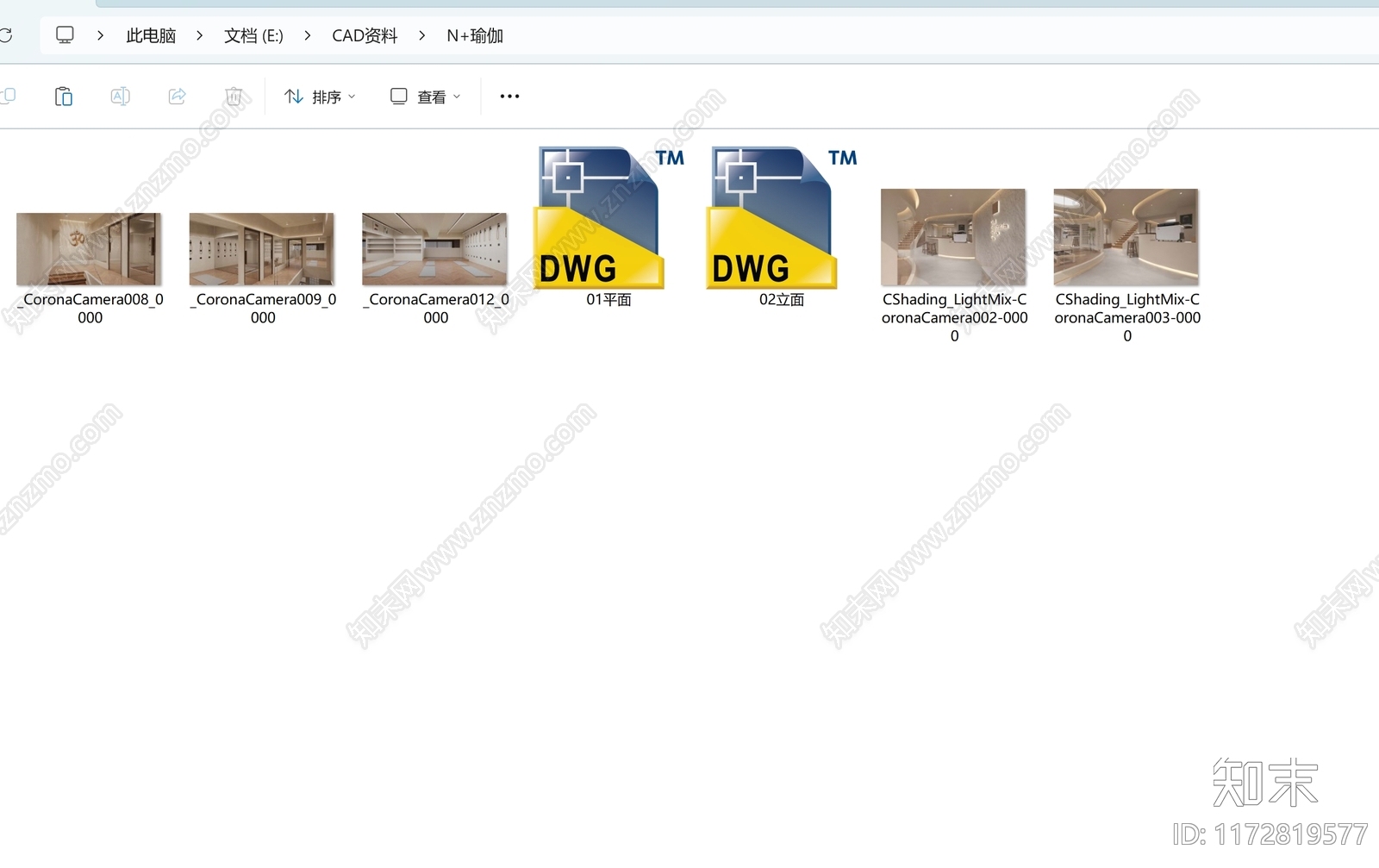
Task: Click the _CoronaCamera012_0000 file name text
Action: coord(436,309)
